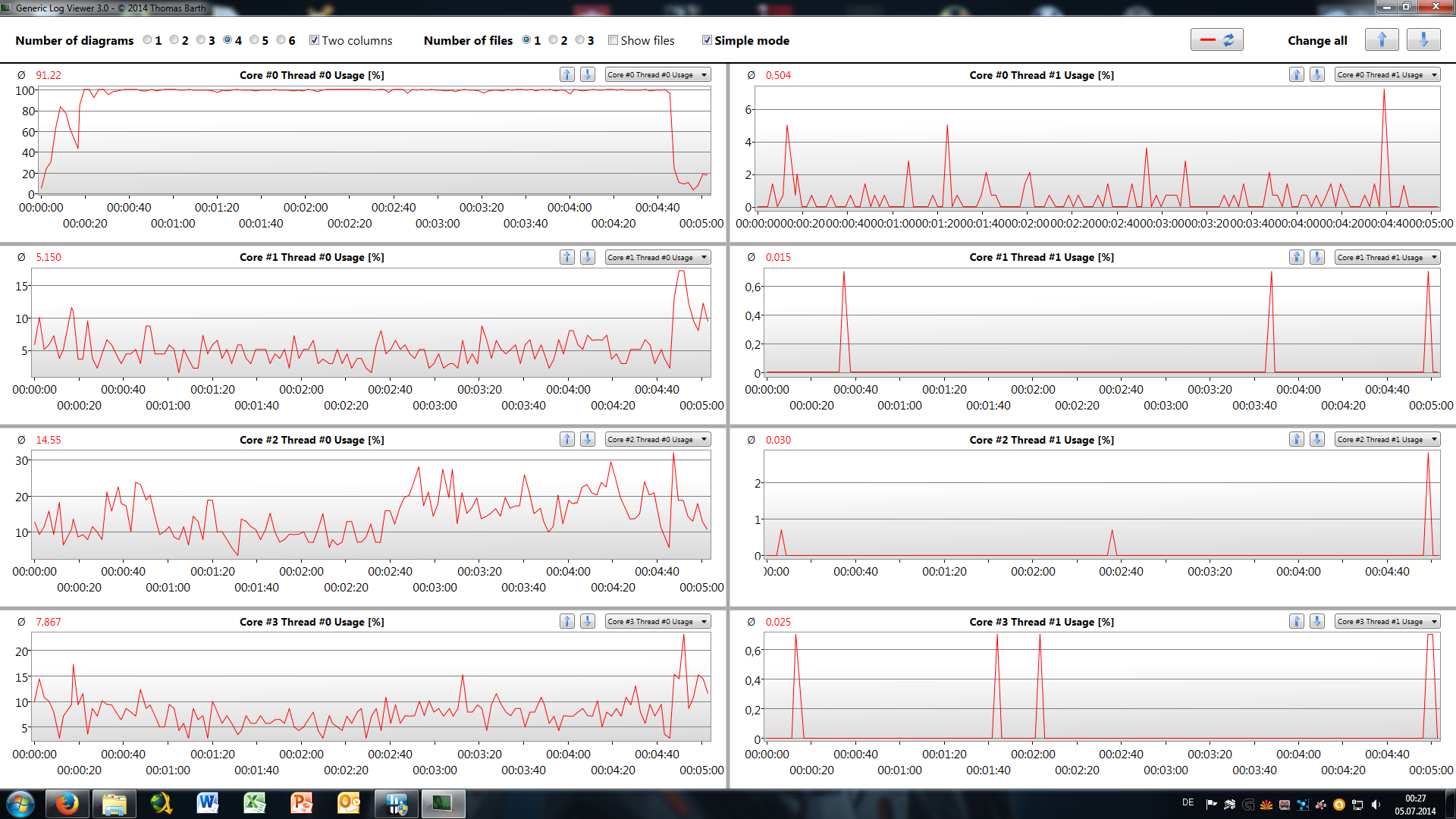The height and width of the screenshot is (819, 1456).
Task: Open the Core #2 Thread #1 Usage dropdown
Action: [x=1387, y=439]
